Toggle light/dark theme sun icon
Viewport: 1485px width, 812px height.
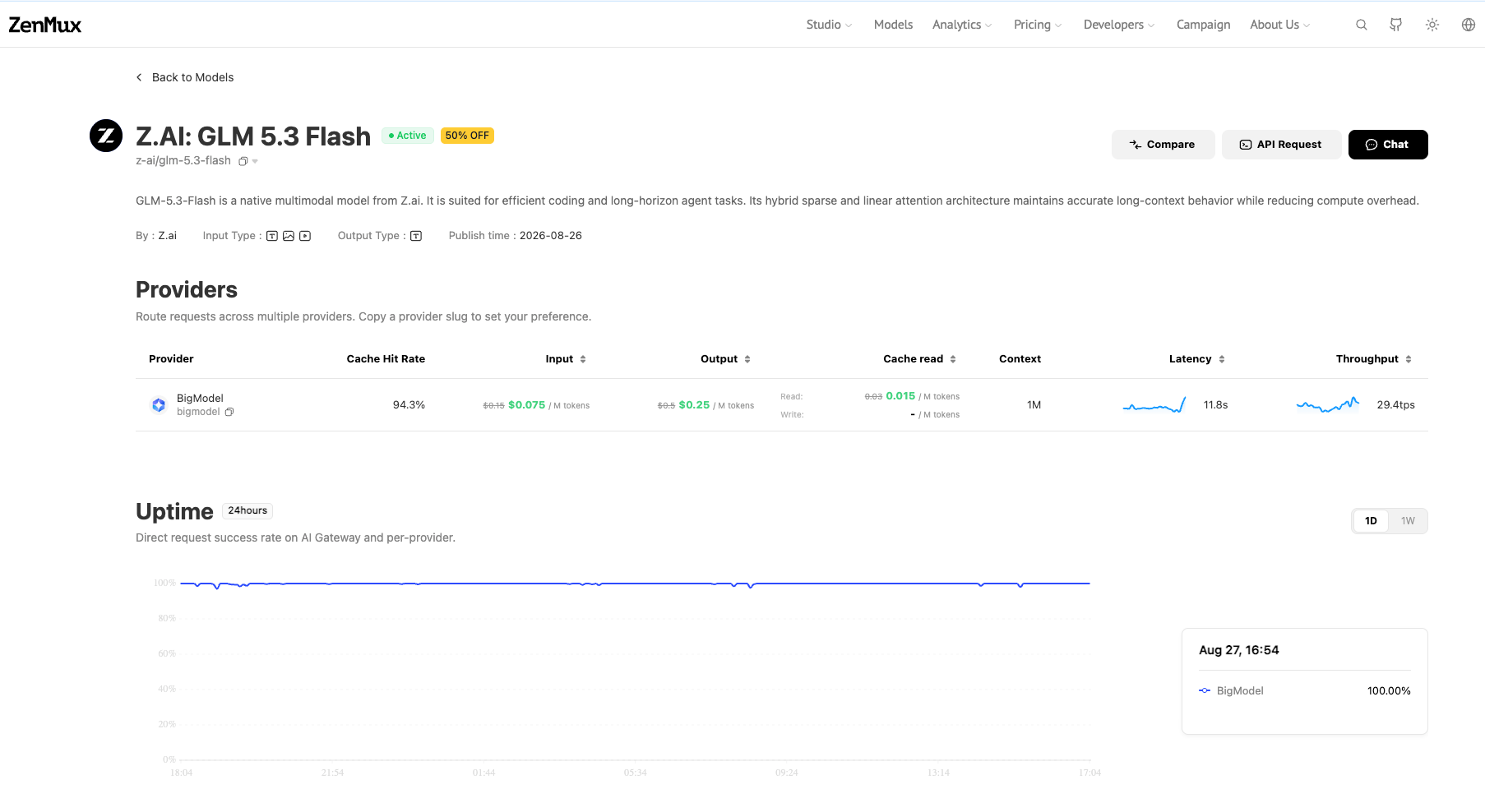(1432, 25)
